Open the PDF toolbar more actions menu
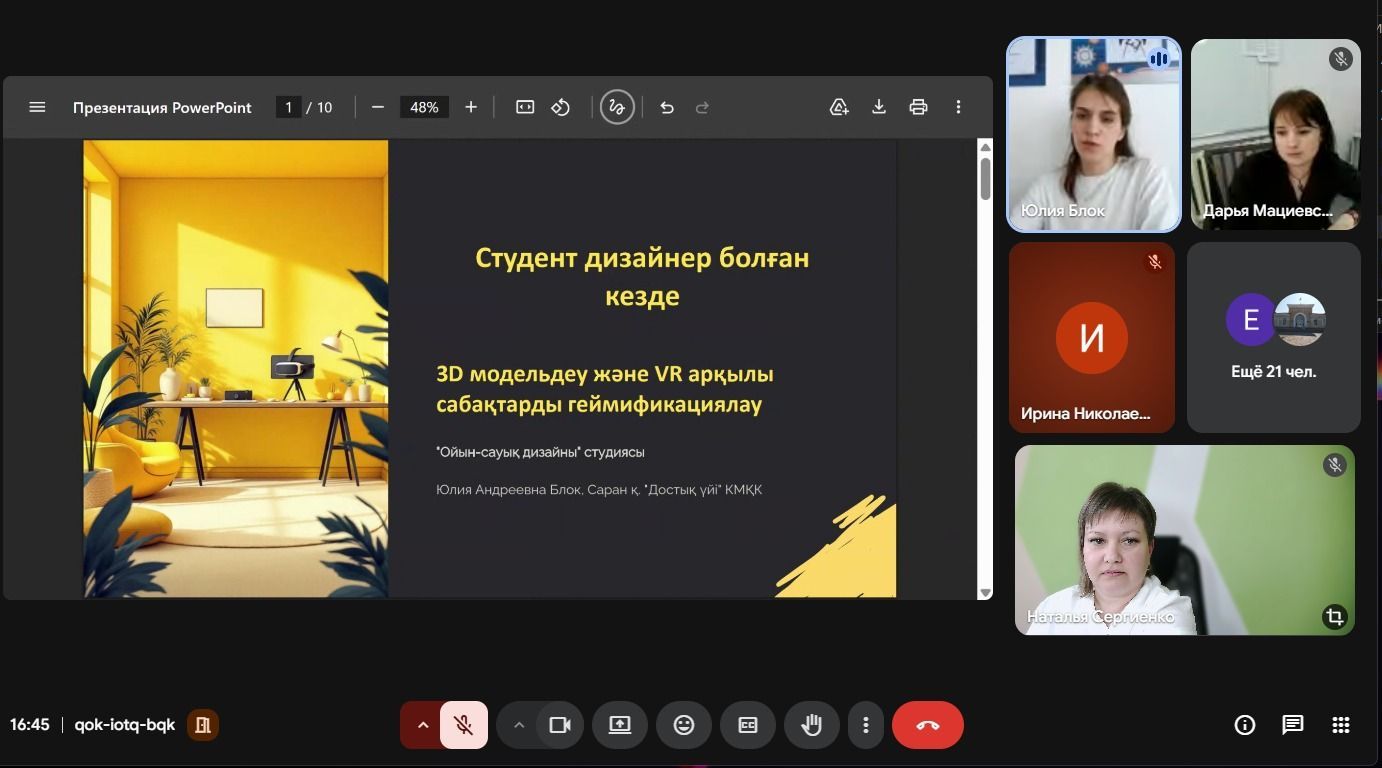 (x=958, y=107)
